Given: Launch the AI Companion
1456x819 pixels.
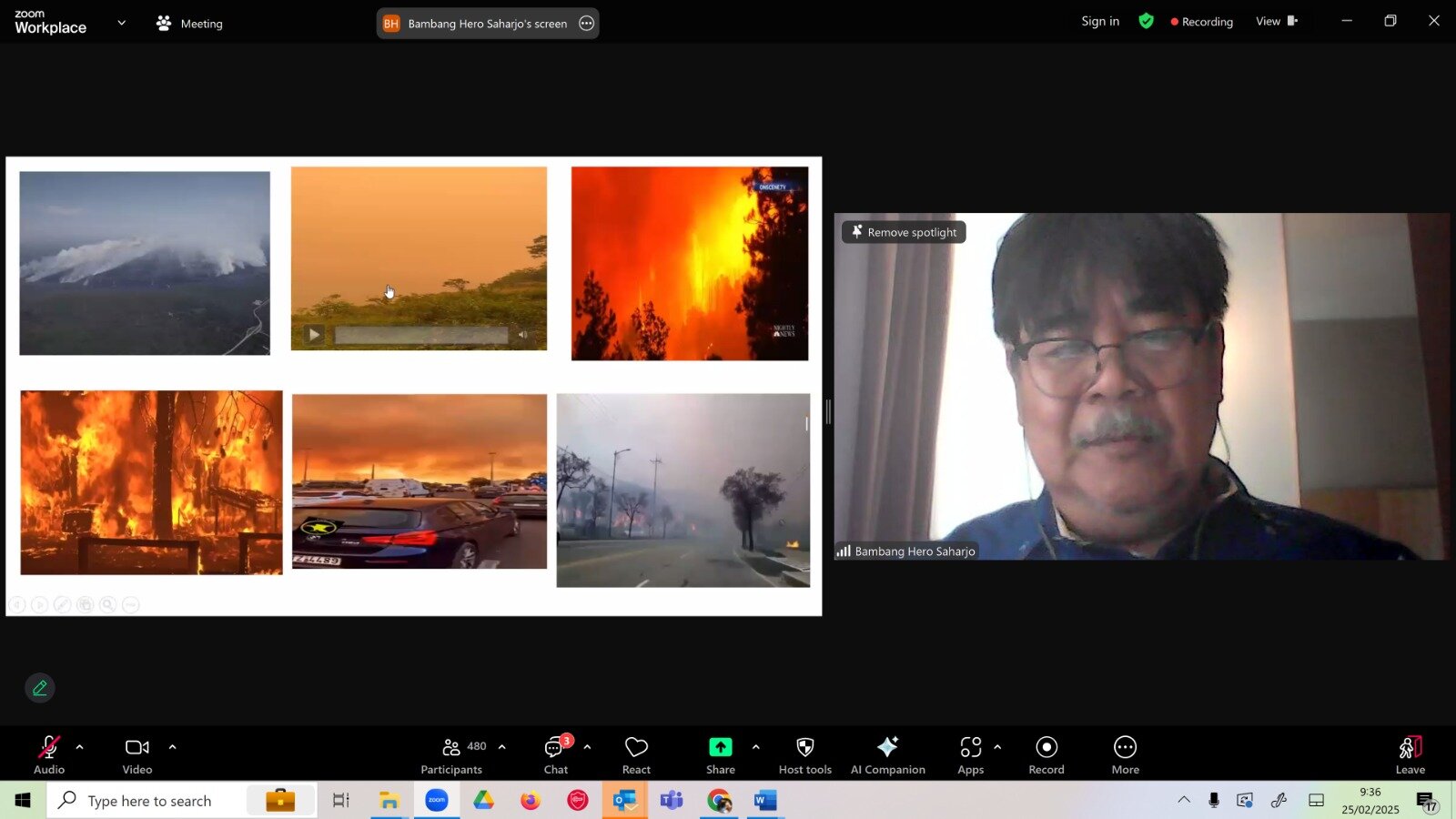Looking at the screenshot, I should pos(887,755).
